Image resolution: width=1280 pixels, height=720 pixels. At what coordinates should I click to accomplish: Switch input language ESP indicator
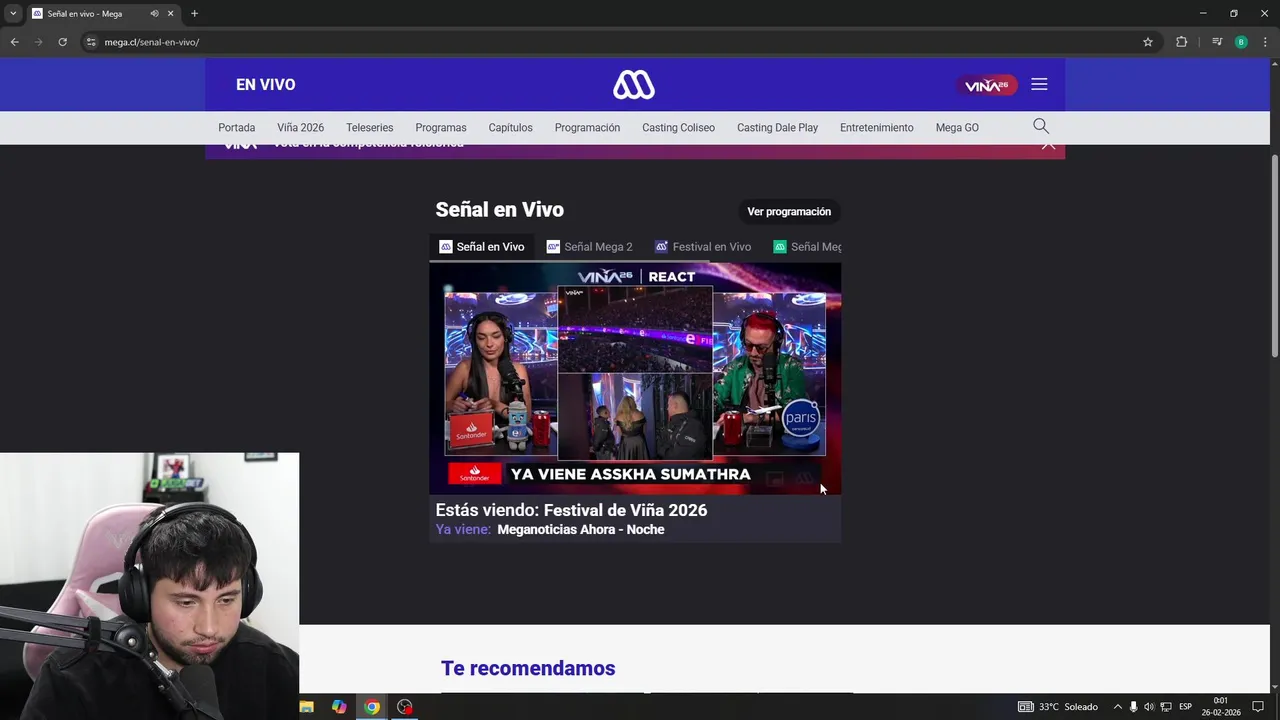pos(1186,707)
